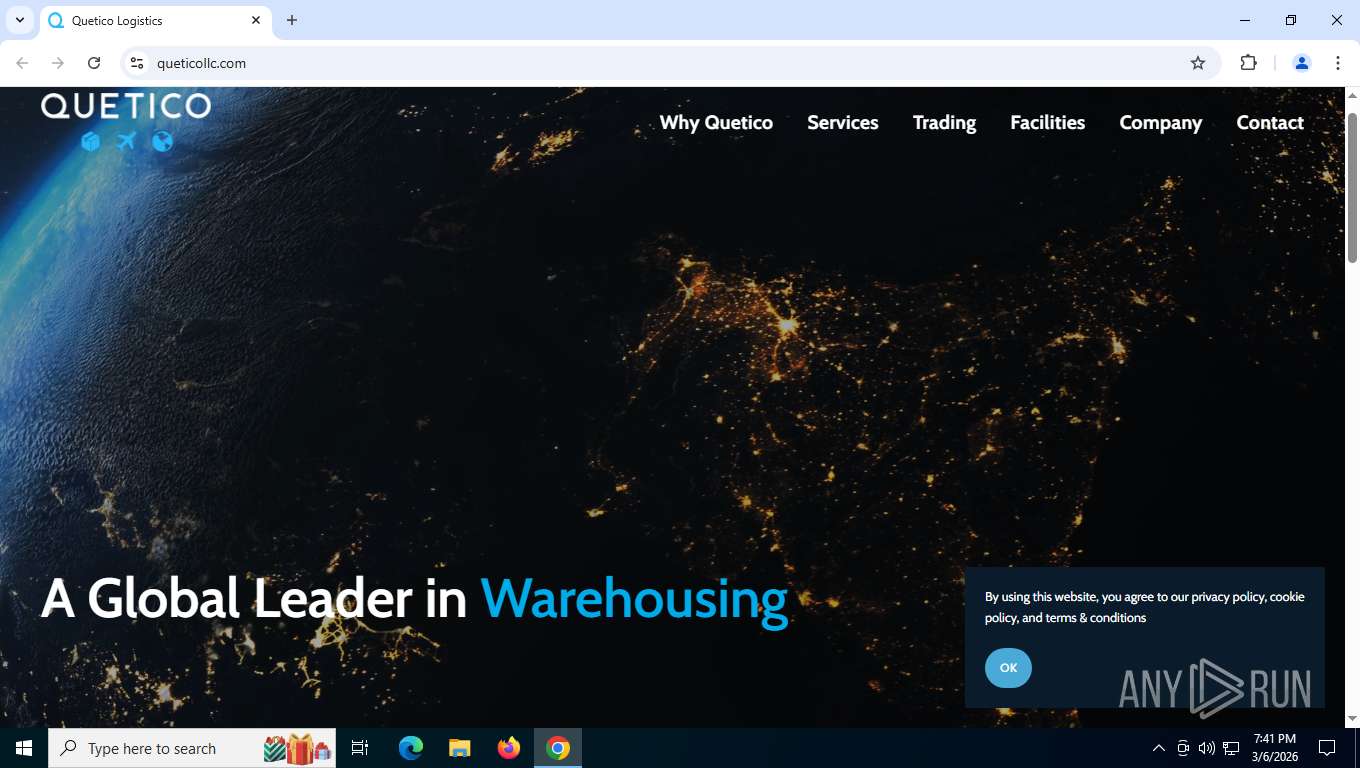This screenshot has width=1360, height=768.
Task: Open a new browser tab
Action: 292,20
